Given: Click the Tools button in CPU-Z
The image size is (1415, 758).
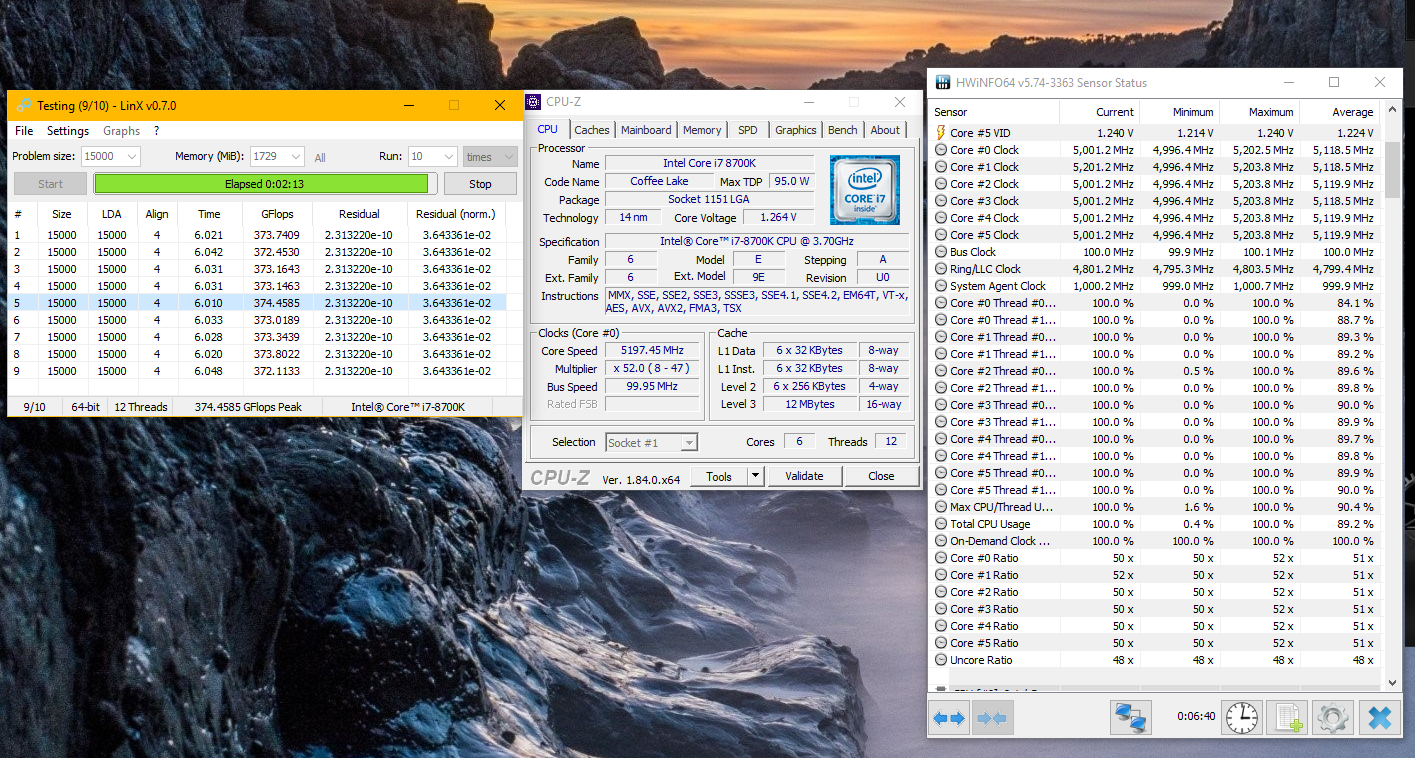Looking at the screenshot, I should point(719,476).
